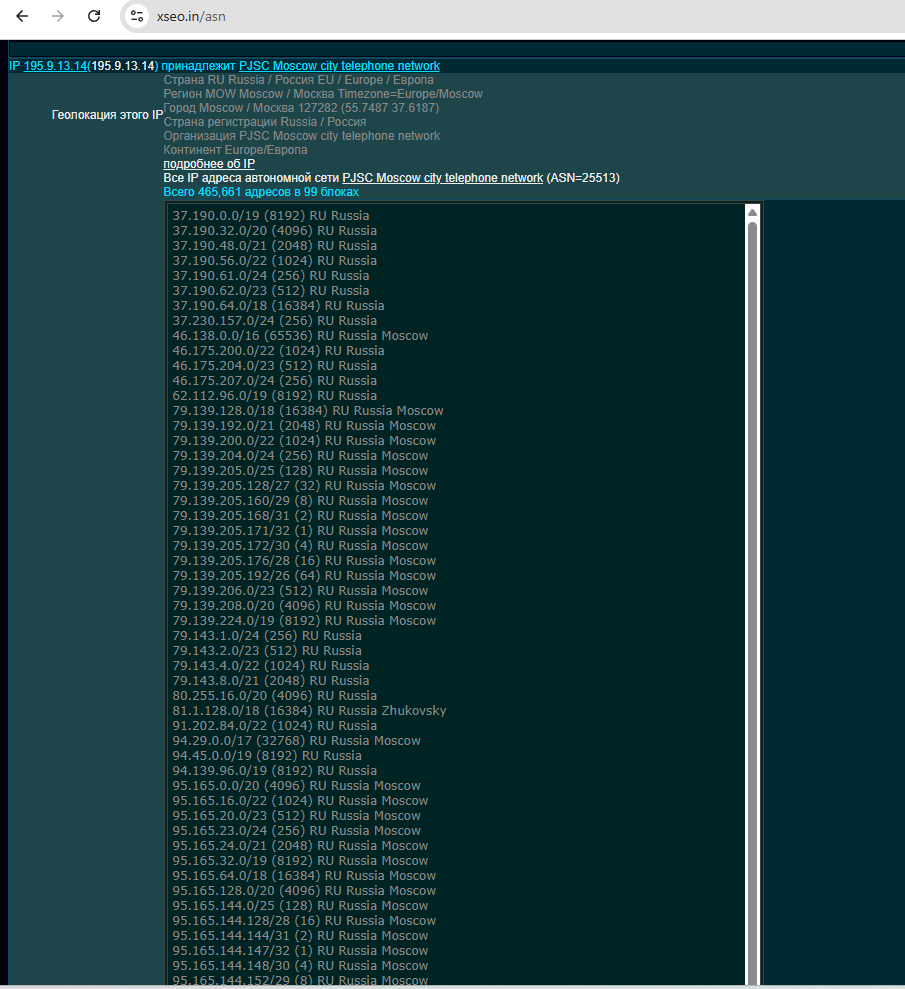905x989 pixels.
Task: Select row 81.1.128.0/18 Russia Zhukovsky
Action: 310,711
